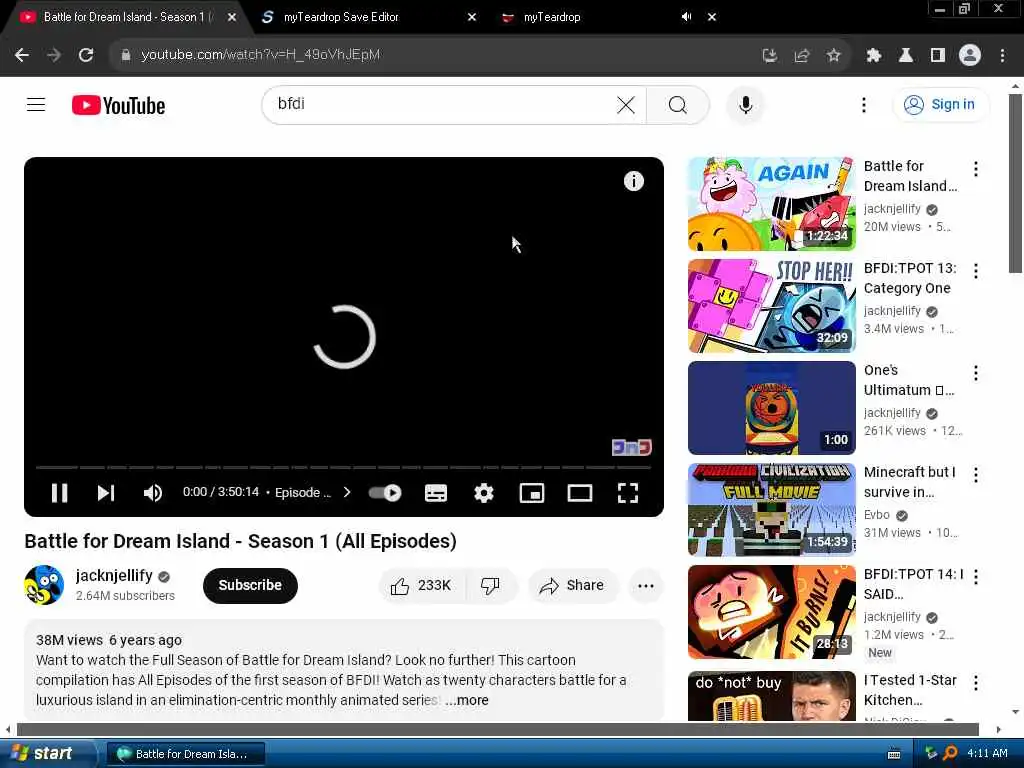Mute myTeardrop tab audio icon
This screenshot has width=1024, height=768.
click(686, 17)
